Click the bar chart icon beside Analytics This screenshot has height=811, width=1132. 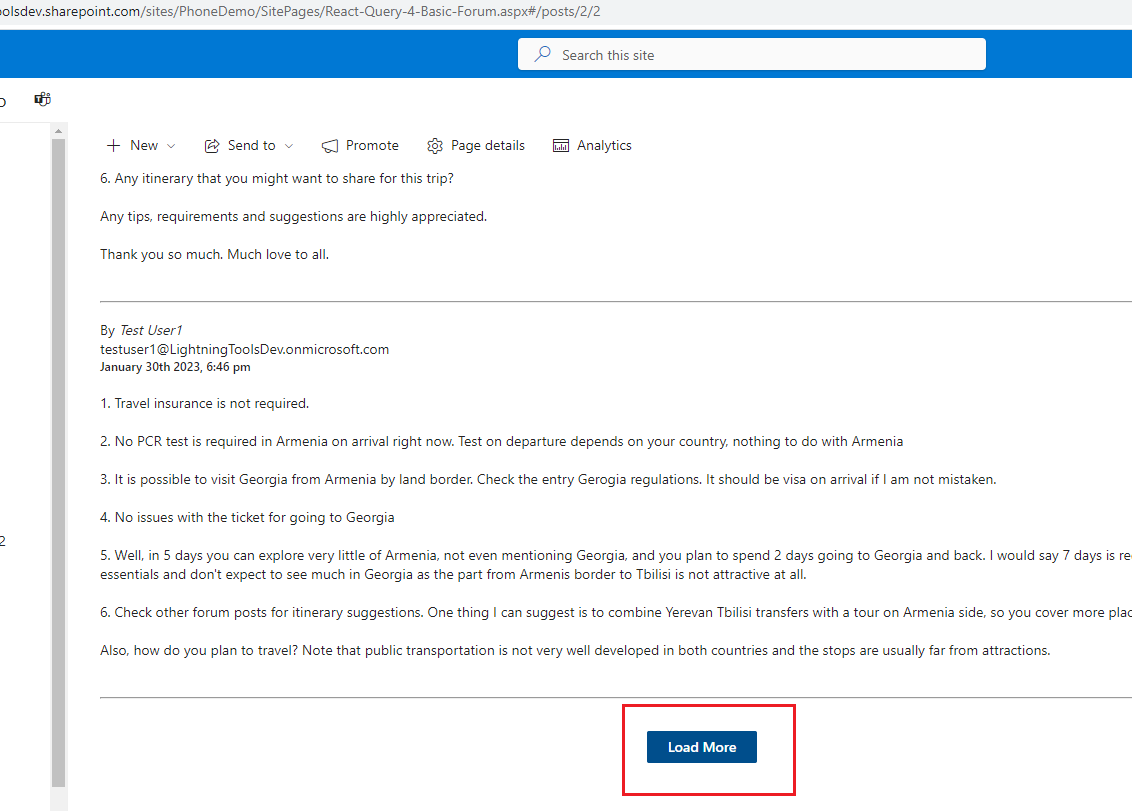coord(561,146)
